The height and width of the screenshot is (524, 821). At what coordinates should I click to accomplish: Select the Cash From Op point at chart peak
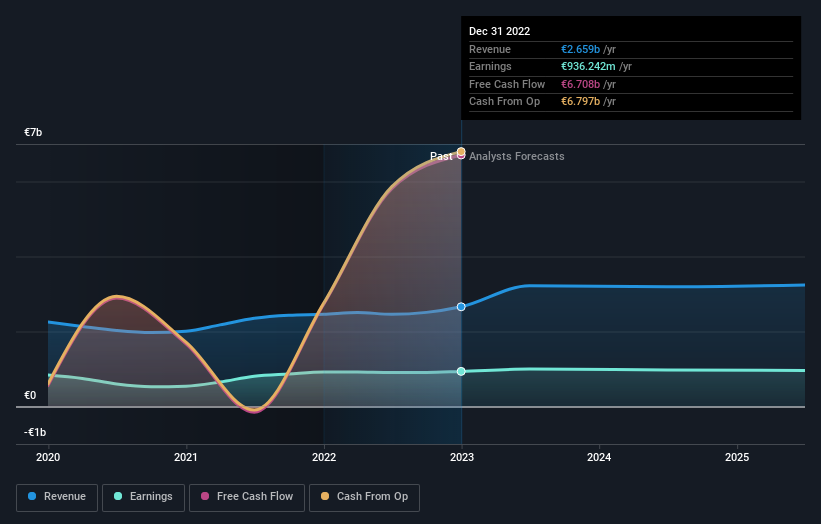[x=461, y=152]
